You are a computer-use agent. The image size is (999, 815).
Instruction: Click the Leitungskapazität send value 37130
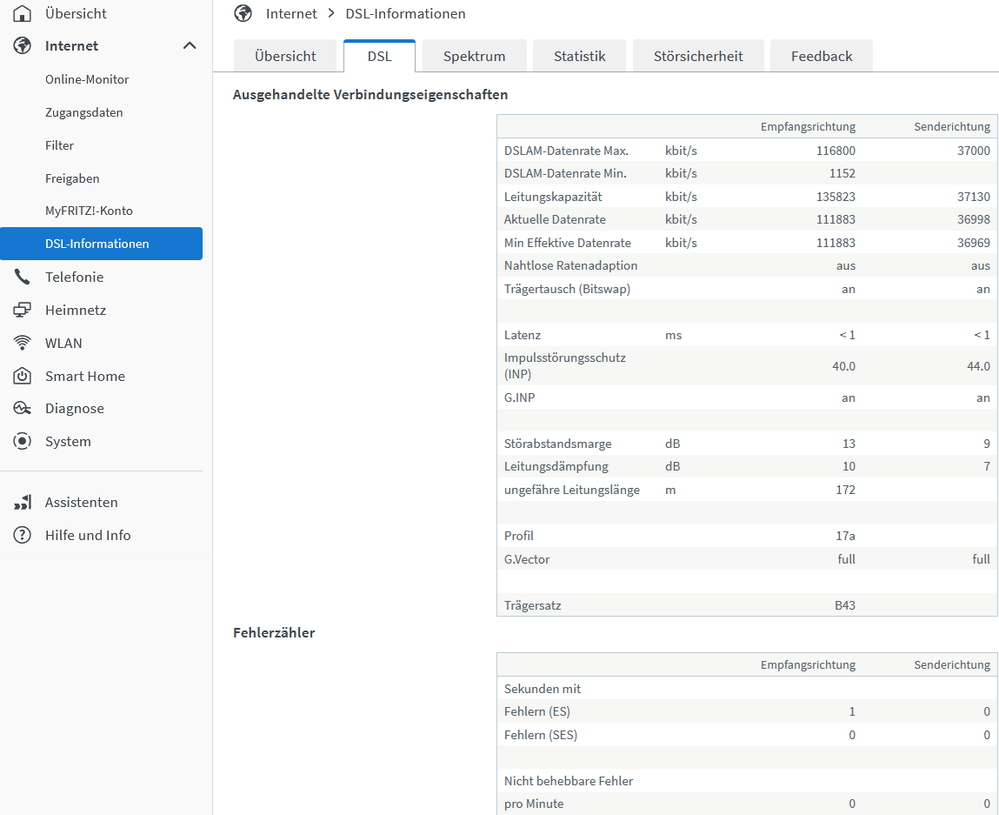[x=973, y=196]
